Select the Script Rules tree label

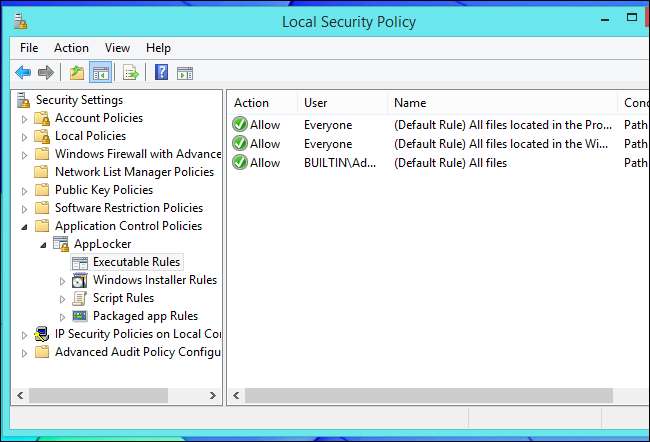[123, 298]
